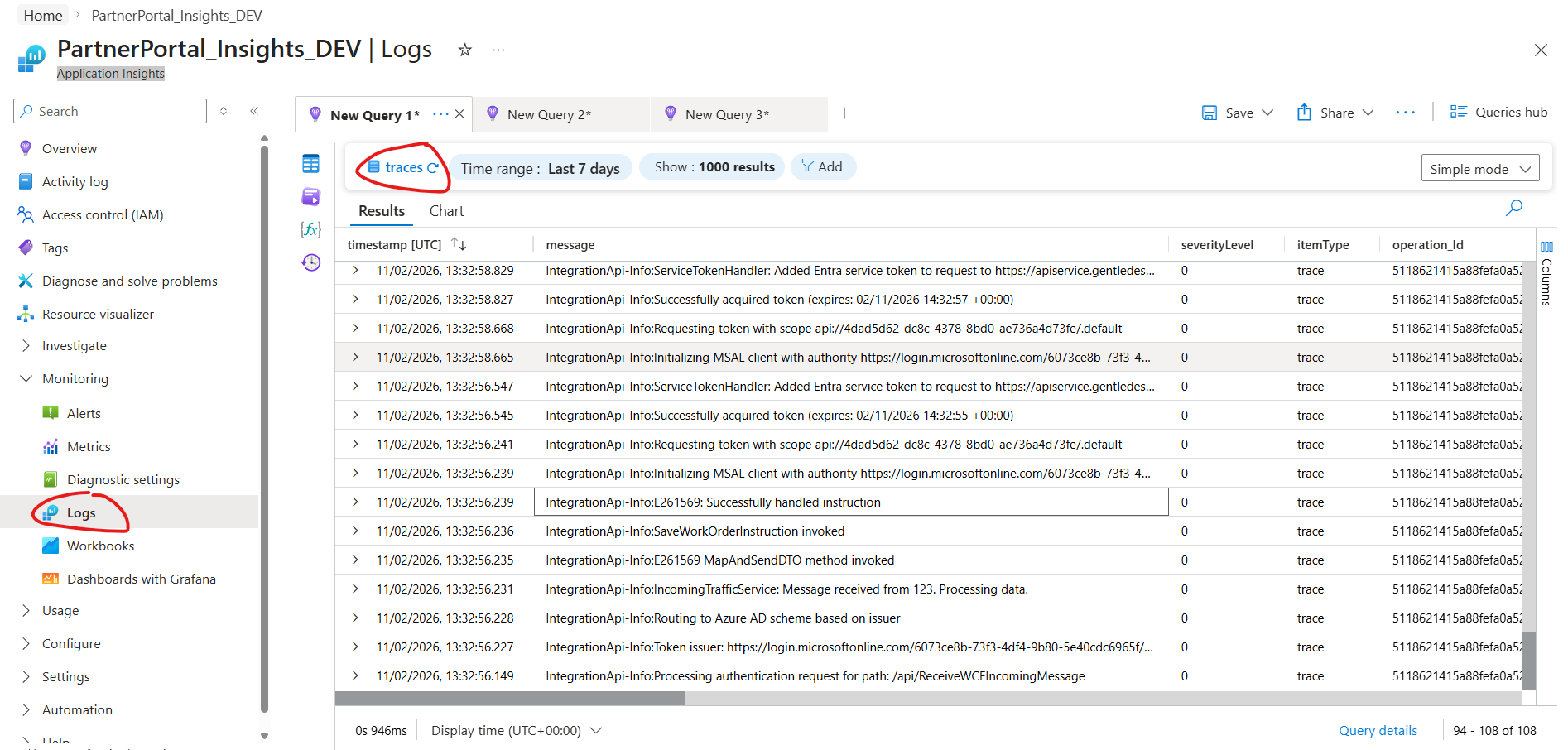Image resolution: width=1568 pixels, height=750 pixels.
Task: Open Query details link
Action: [1378, 730]
